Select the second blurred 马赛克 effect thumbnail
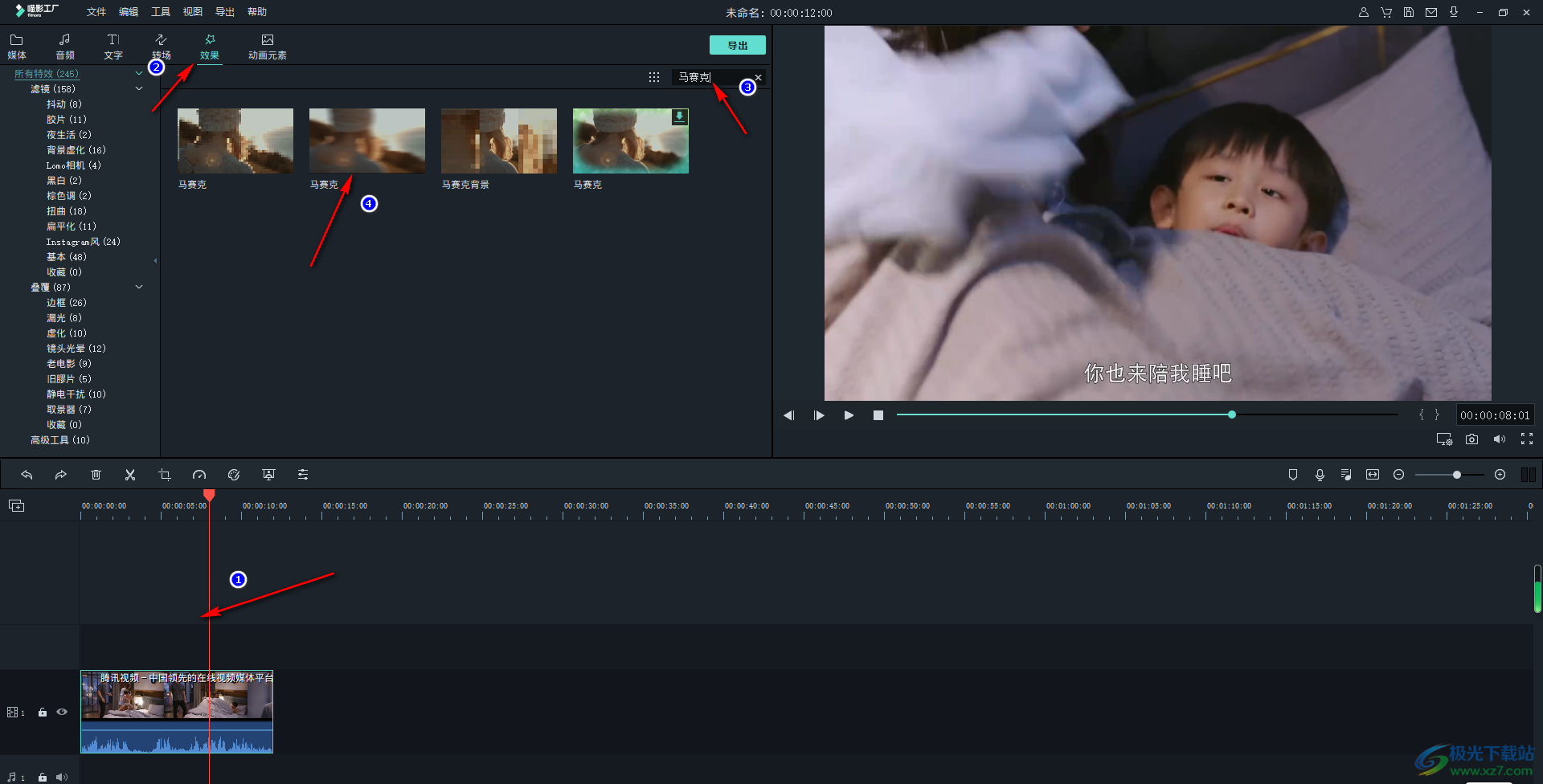This screenshot has width=1543, height=784. (x=367, y=141)
